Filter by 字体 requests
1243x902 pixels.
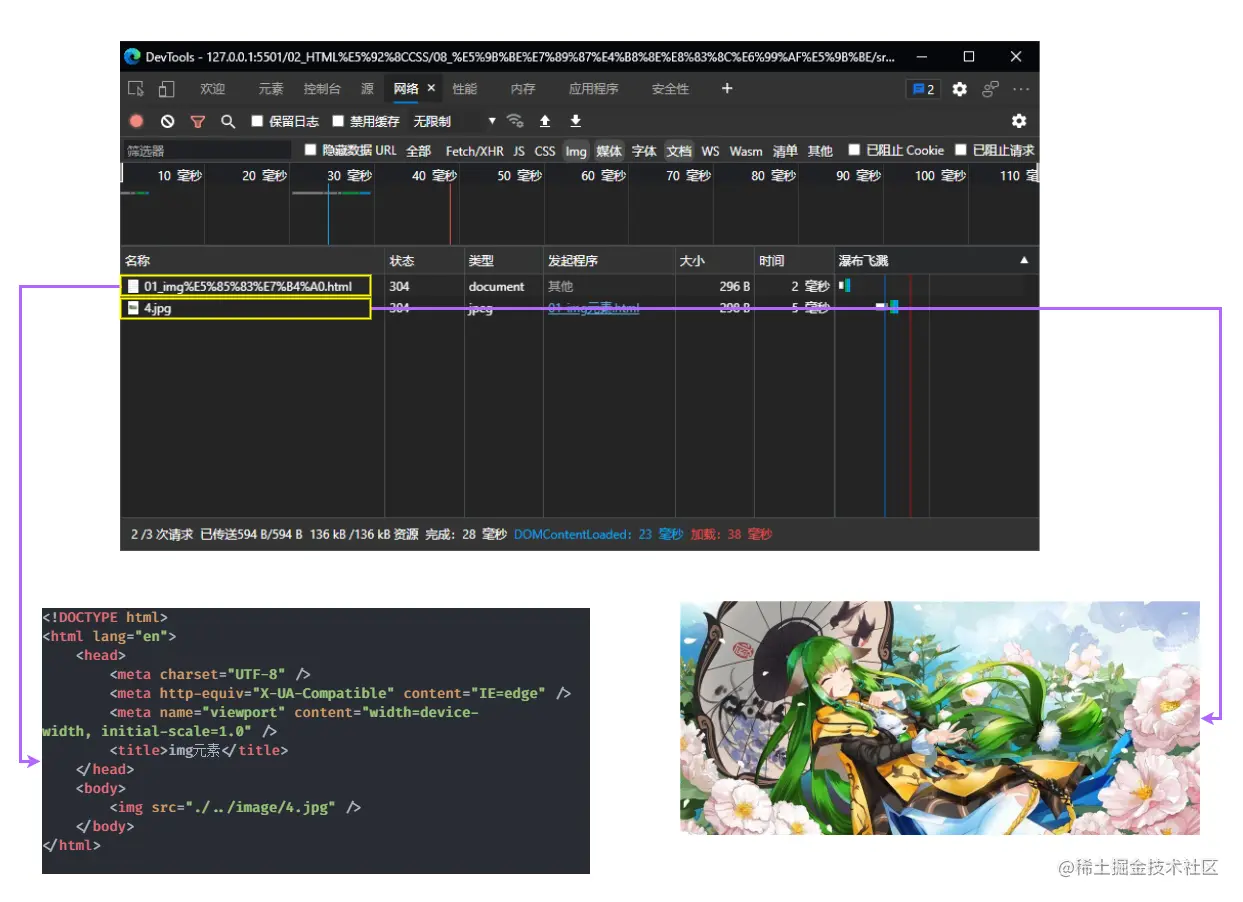point(644,151)
